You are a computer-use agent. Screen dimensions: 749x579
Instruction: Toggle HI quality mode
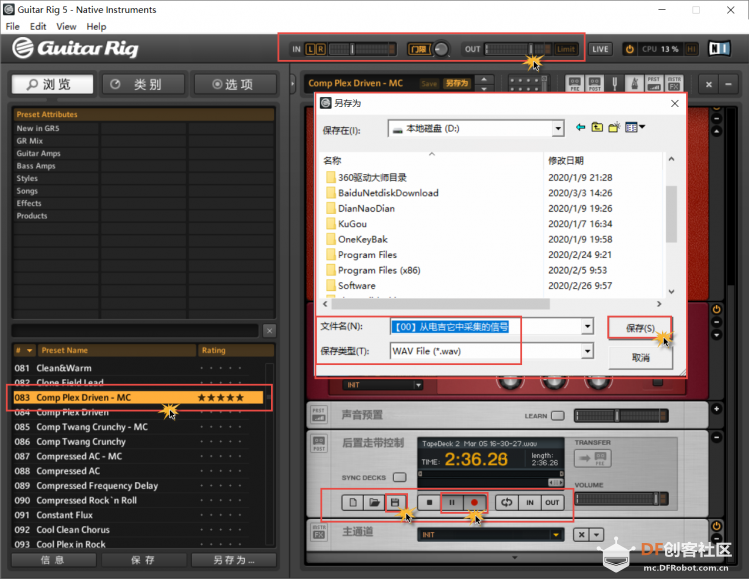click(x=691, y=49)
